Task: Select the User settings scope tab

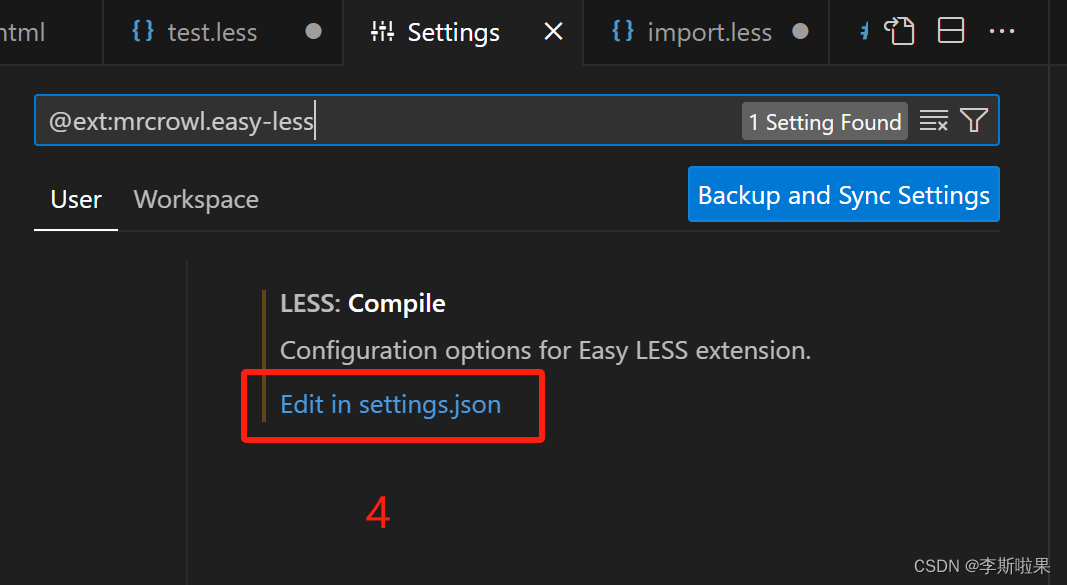Action: (x=76, y=199)
